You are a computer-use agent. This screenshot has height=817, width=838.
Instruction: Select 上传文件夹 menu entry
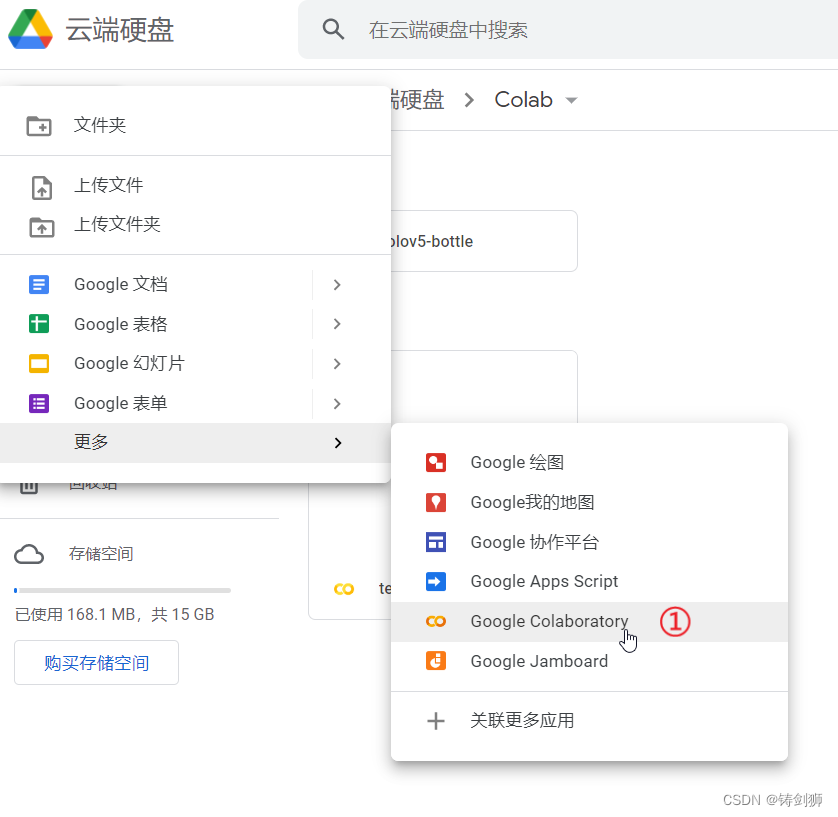[195, 225]
